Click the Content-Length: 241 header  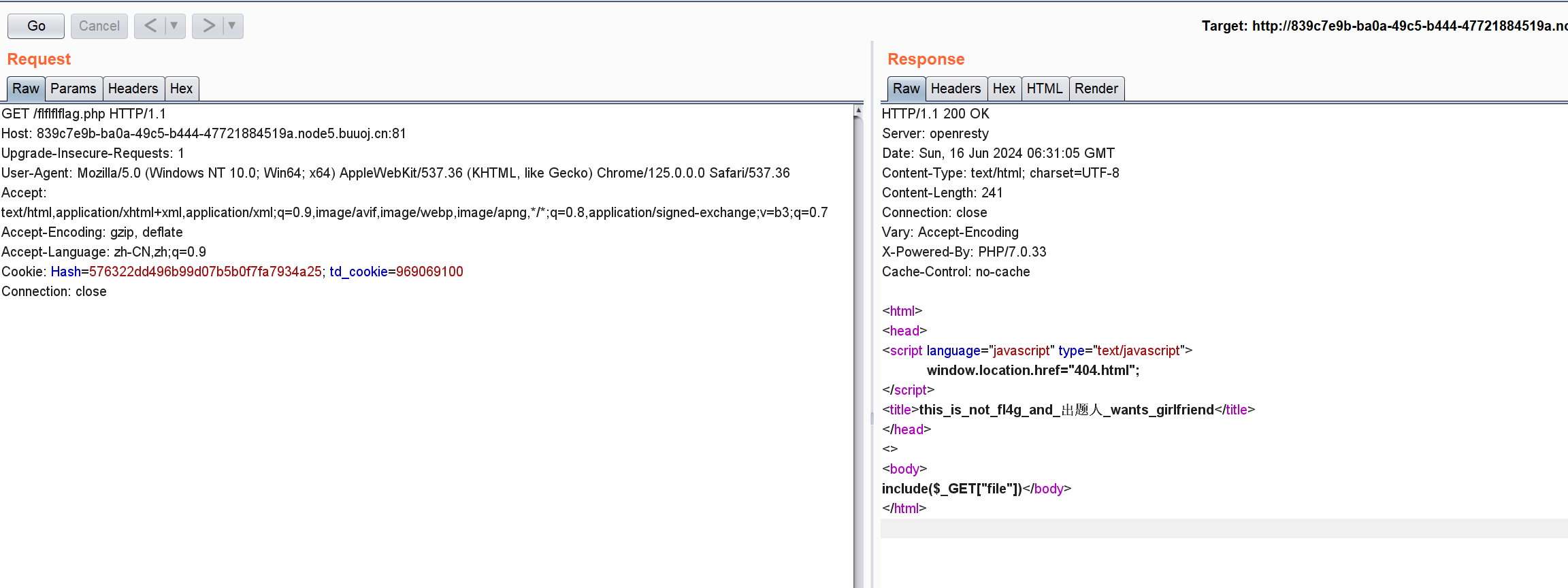[943, 193]
